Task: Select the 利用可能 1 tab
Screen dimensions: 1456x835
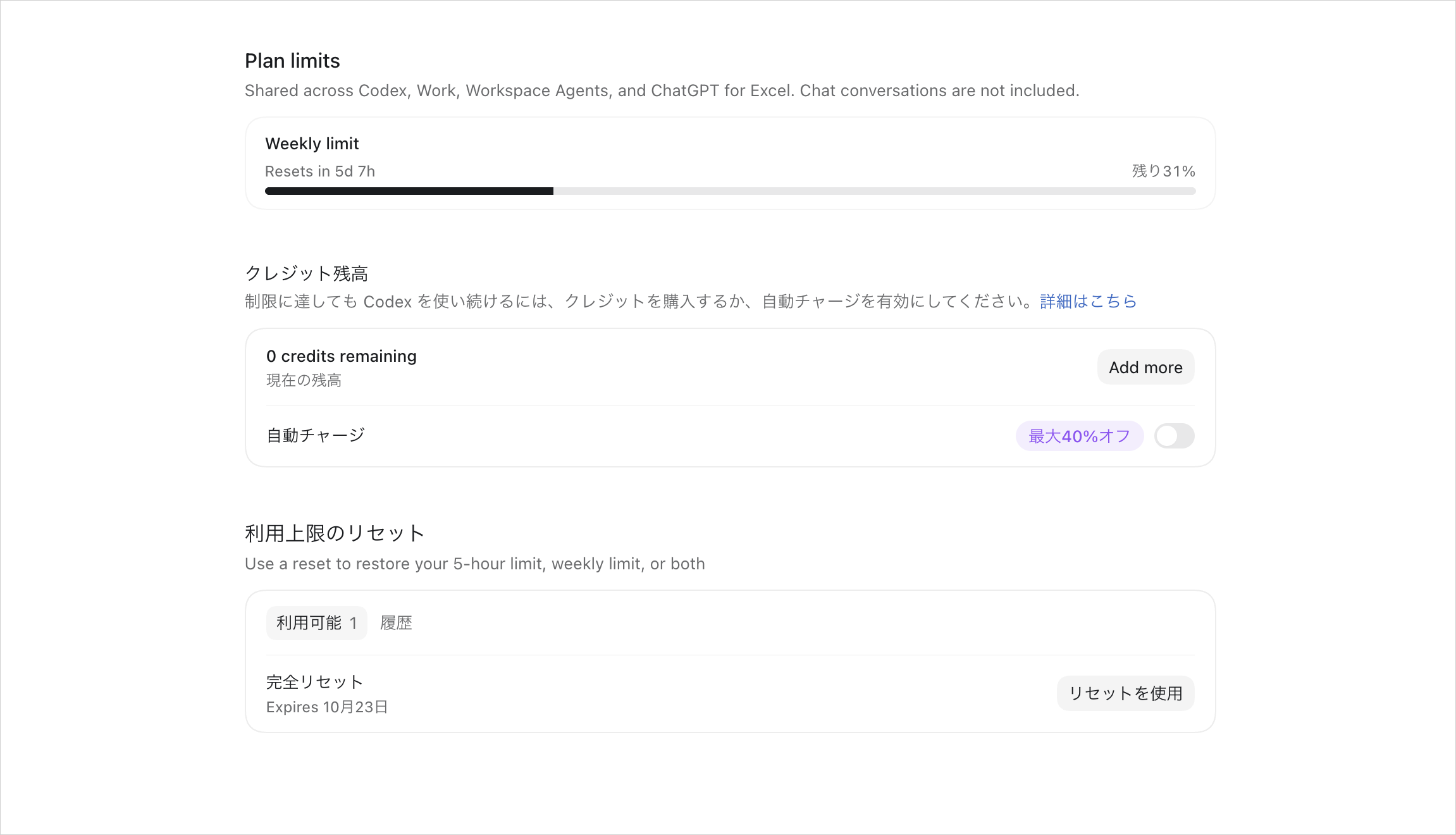Action: point(316,623)
